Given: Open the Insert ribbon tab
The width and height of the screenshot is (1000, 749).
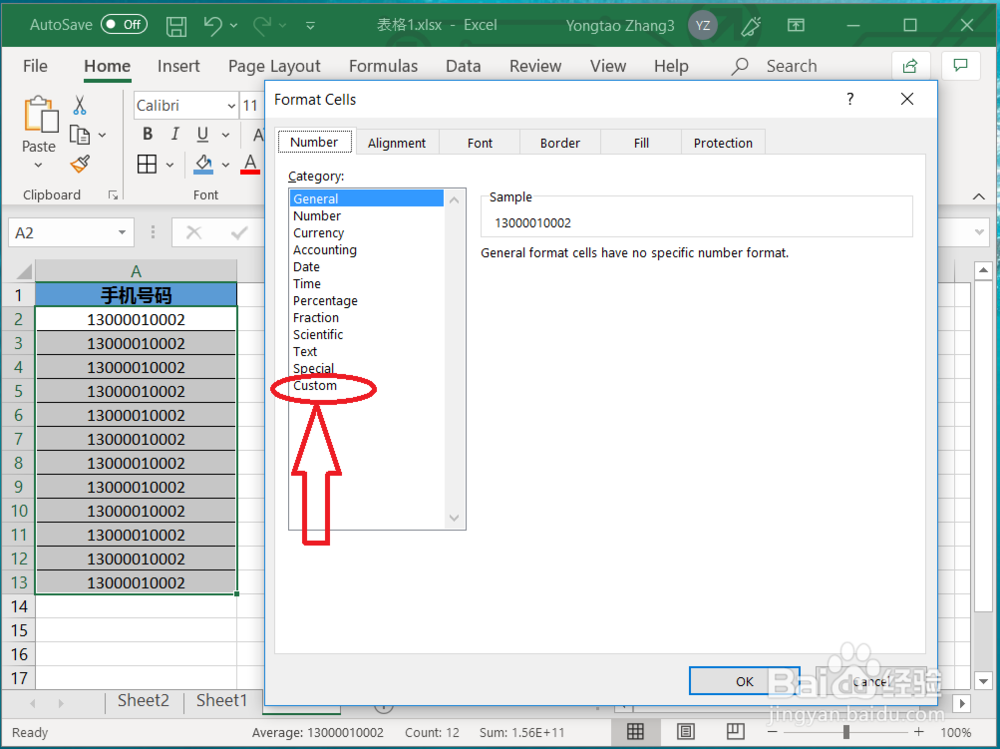Looking at the screenshot, I should point(178,66).
